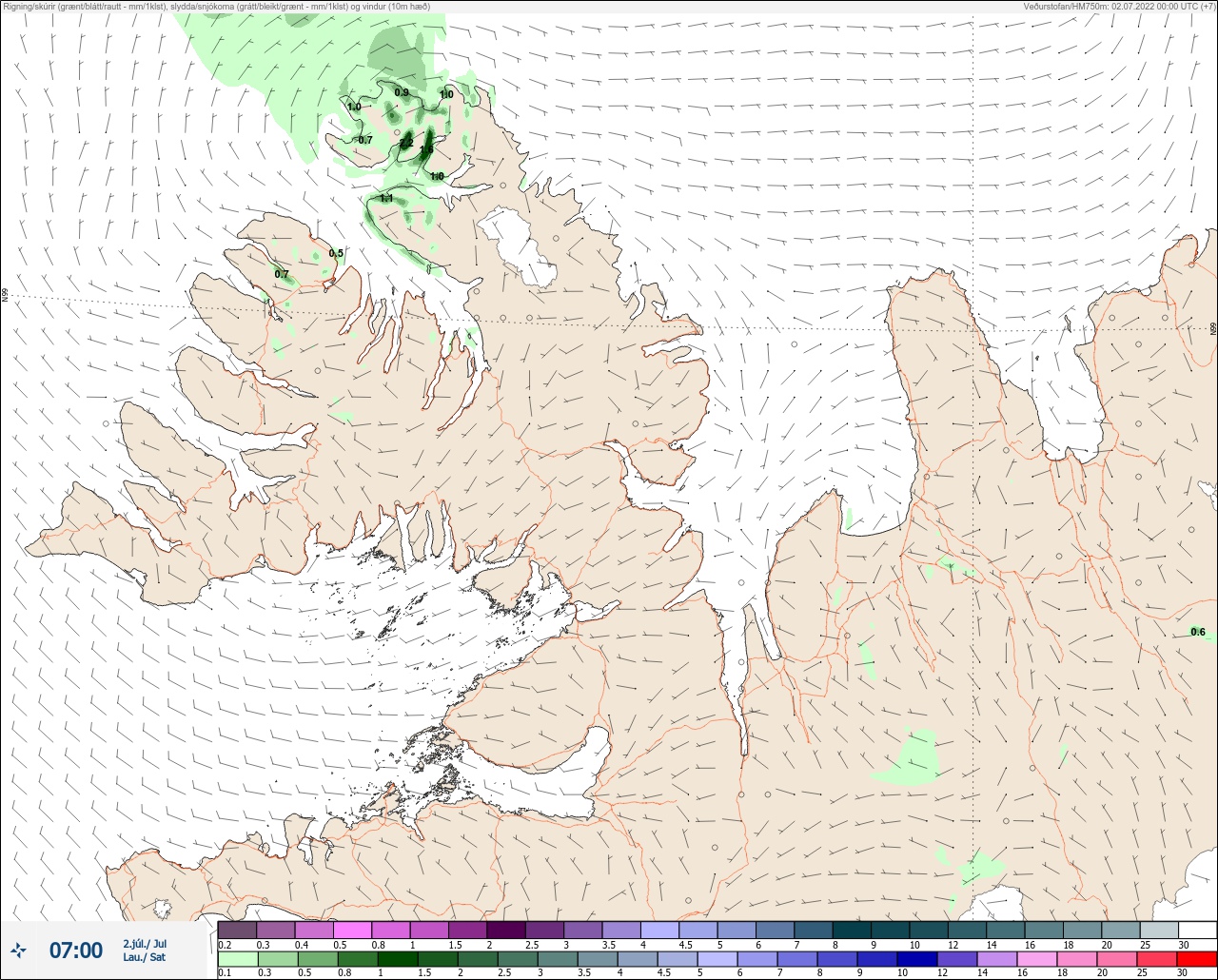Select the bright red 30 swatch in lower legend

coord(1196,959)
